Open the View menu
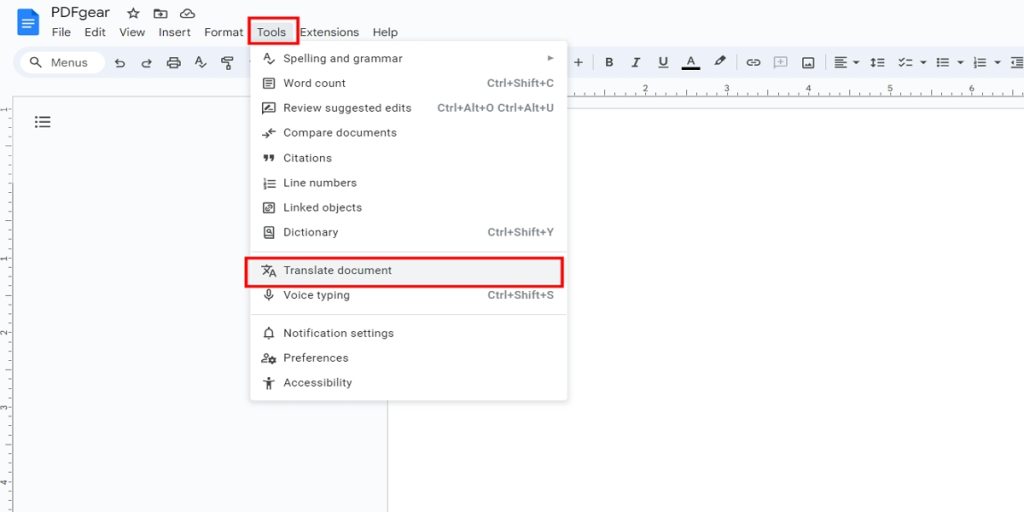Image resolution: width=1024 pixels, height=512 pixels. click(132, 32)
